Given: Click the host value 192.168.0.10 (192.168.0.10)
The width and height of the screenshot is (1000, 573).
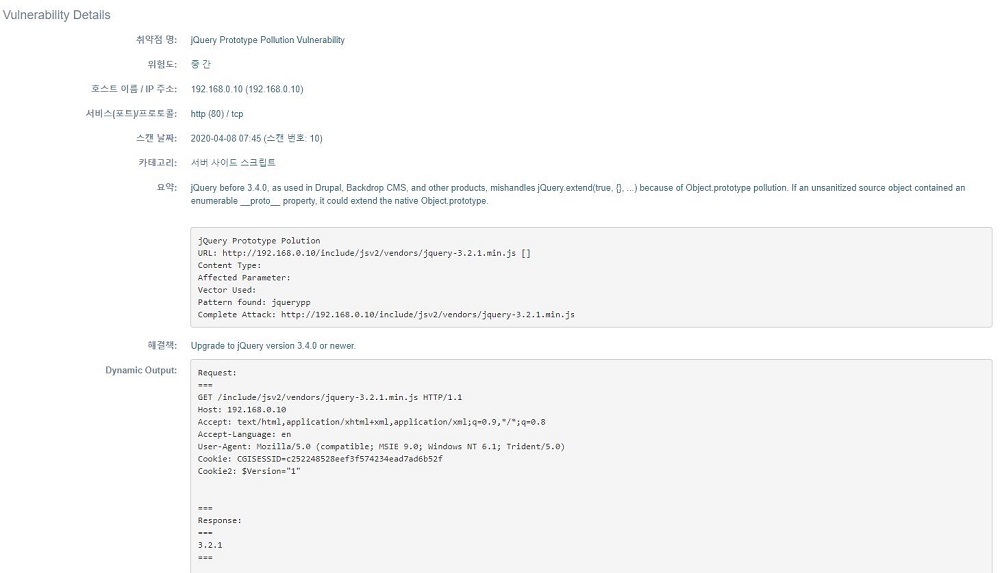Looking at the screenshot, I should point(247,89).
